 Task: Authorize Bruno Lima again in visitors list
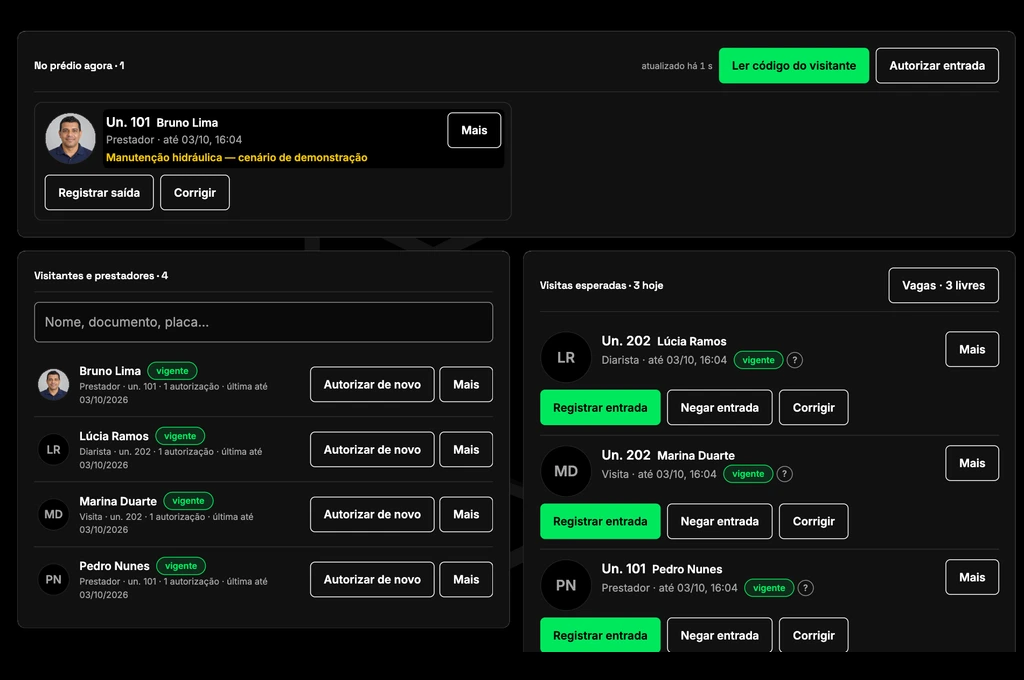click(x=372, y=384)
